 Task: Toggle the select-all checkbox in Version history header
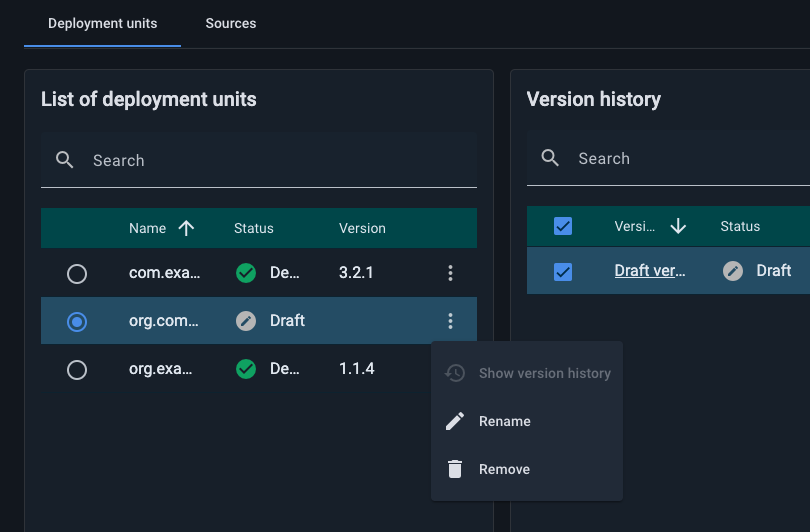click(x=563, y=226)
